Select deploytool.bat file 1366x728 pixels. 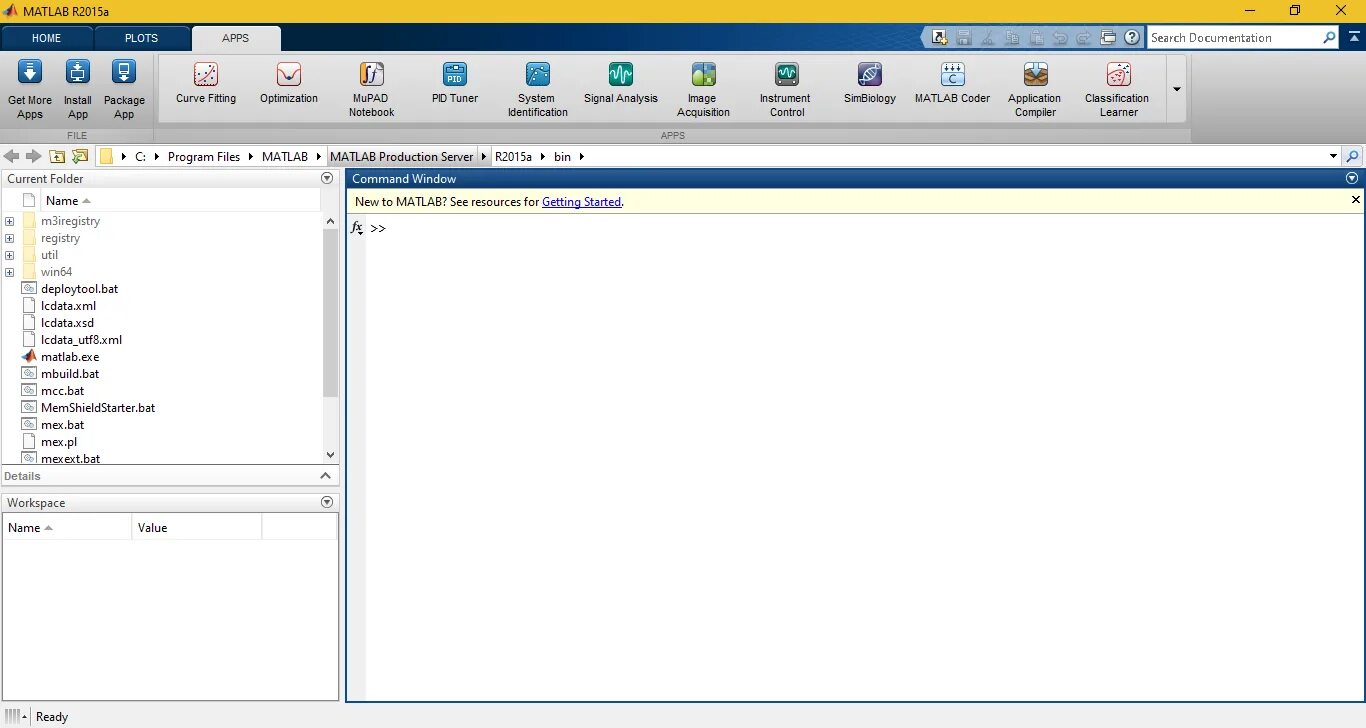coord(79,289)
